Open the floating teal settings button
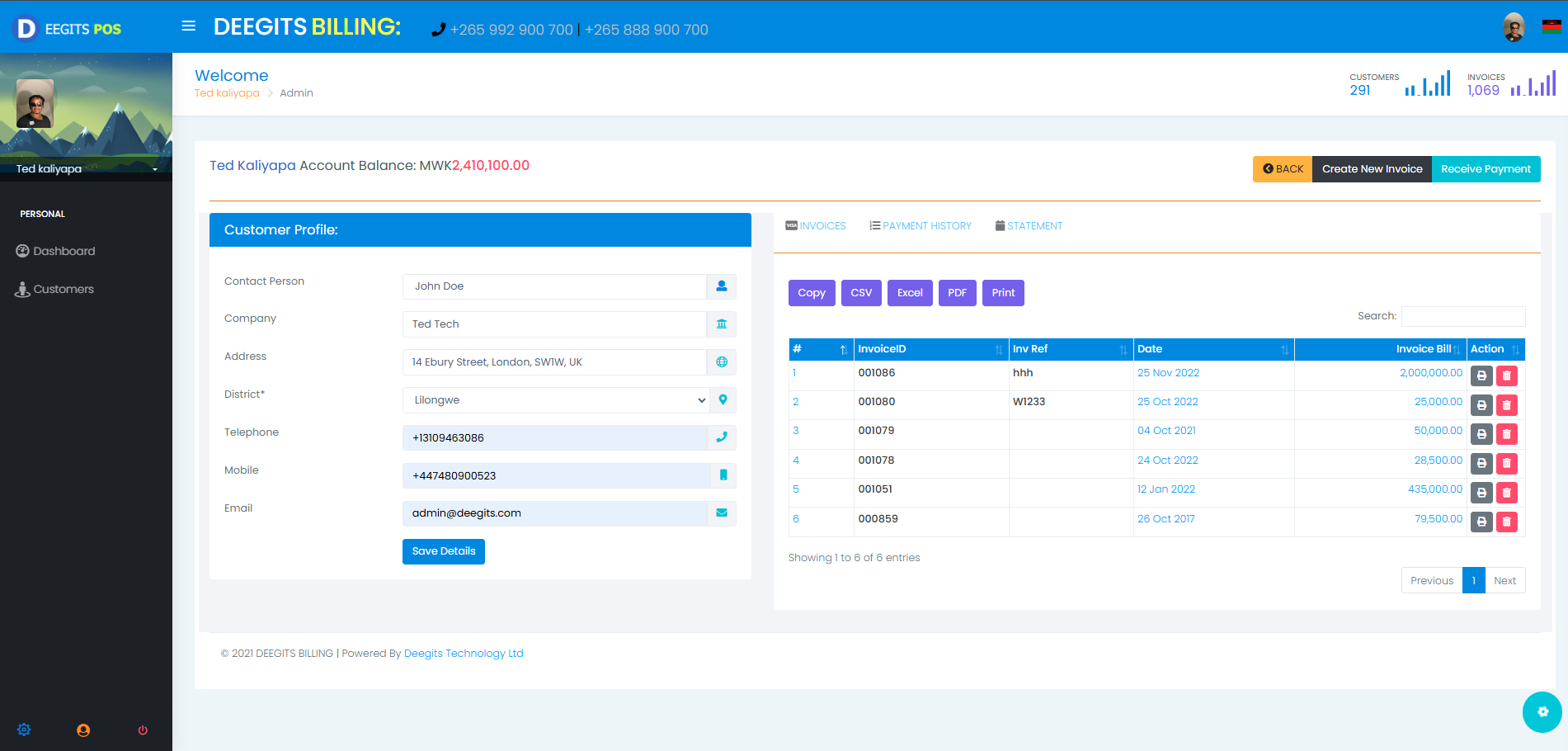The height and width of the screenshot is (751, 1568). [x=1542, y=711]
